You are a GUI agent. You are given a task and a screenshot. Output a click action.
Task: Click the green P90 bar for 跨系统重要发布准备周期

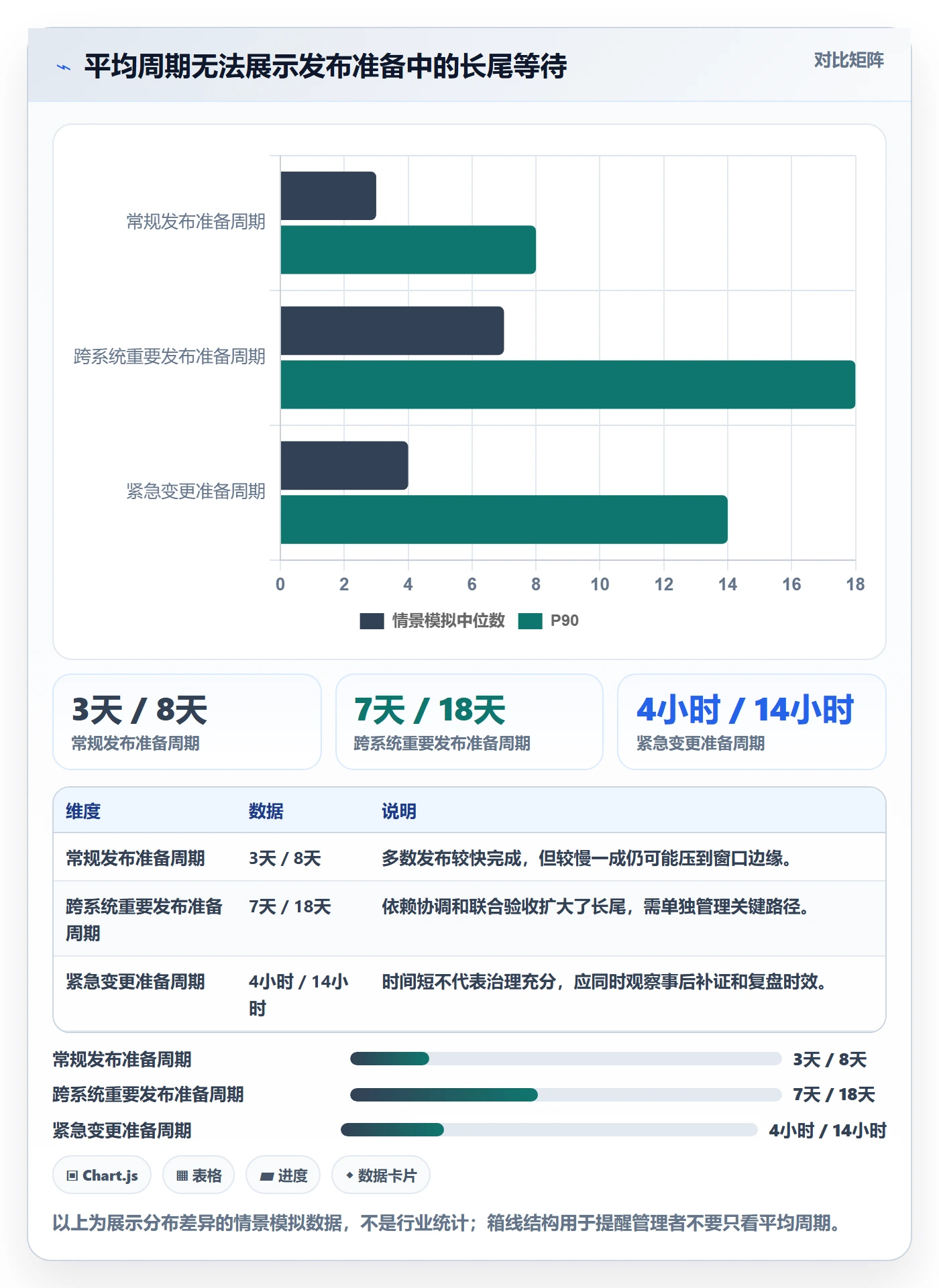click(567, 384)
